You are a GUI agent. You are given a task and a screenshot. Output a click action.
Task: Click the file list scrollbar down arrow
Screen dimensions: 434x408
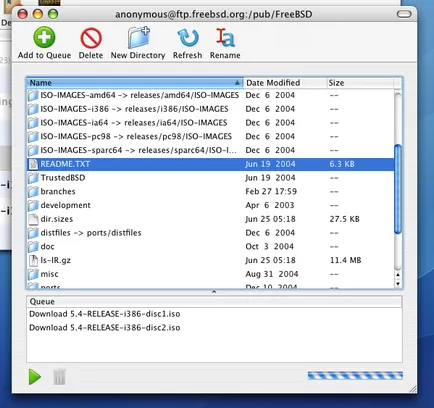pyautogui.click(x=398, y=284)
